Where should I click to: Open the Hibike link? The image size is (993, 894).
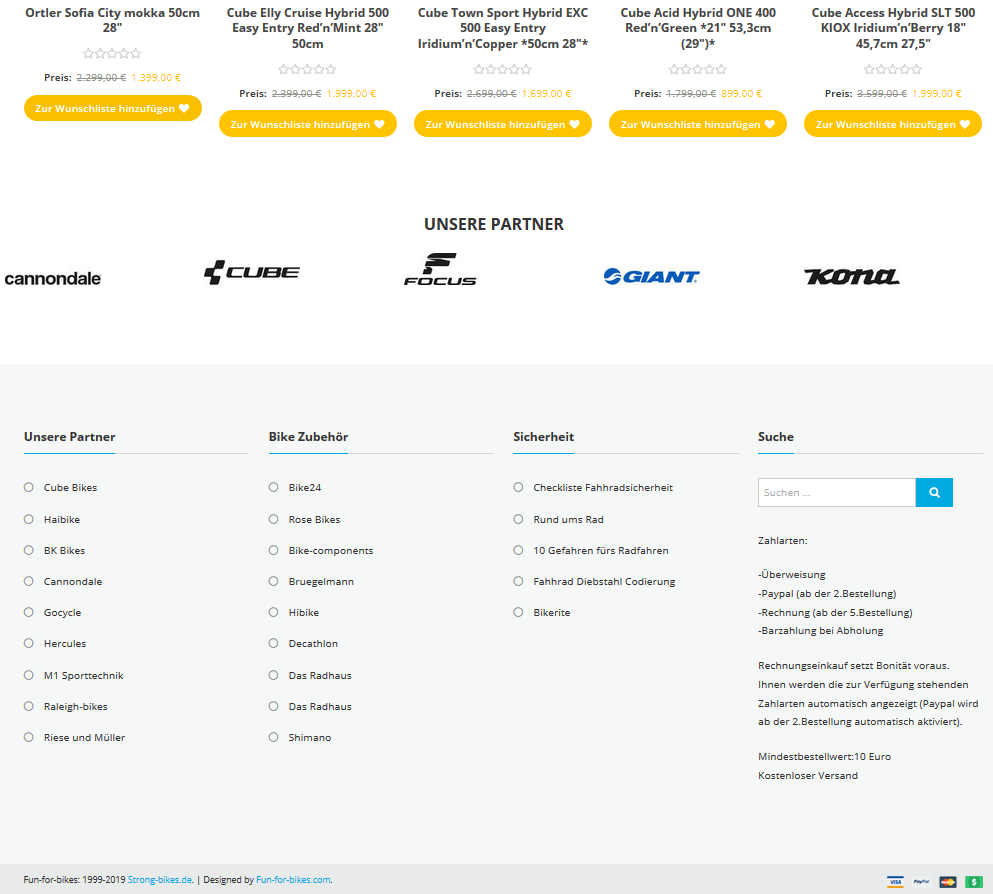coord(303,613)
